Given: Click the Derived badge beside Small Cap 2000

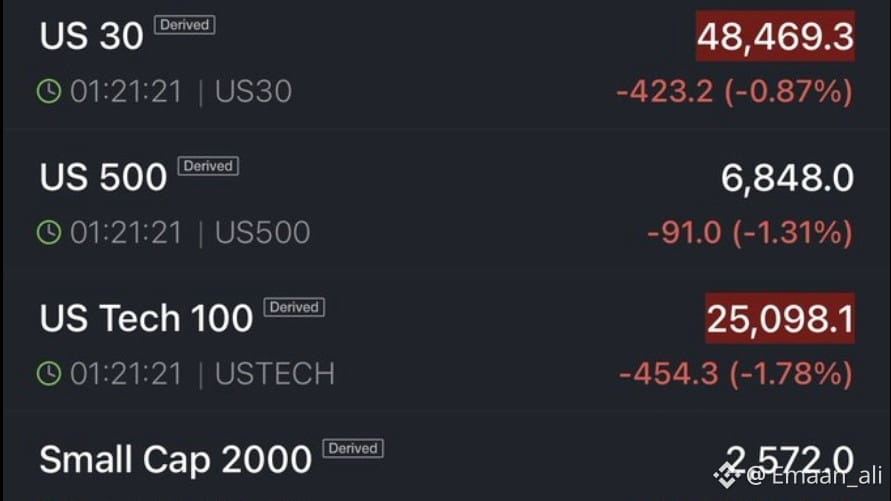Looking at the screenshot, I should 352,448.
